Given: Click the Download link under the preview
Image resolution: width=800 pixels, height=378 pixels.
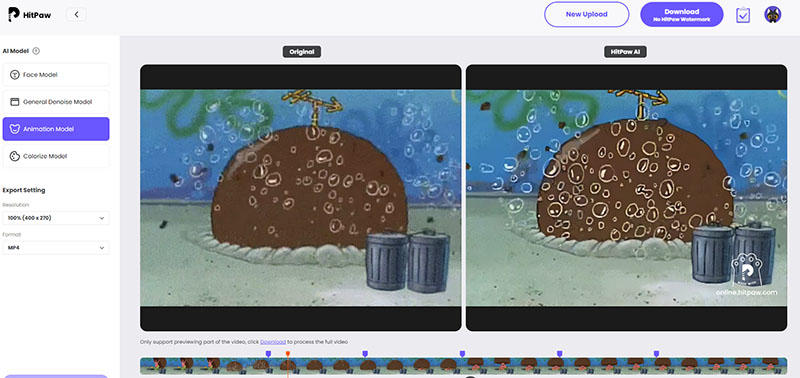Looking at the screenshot, I should [x=273, y=342].
